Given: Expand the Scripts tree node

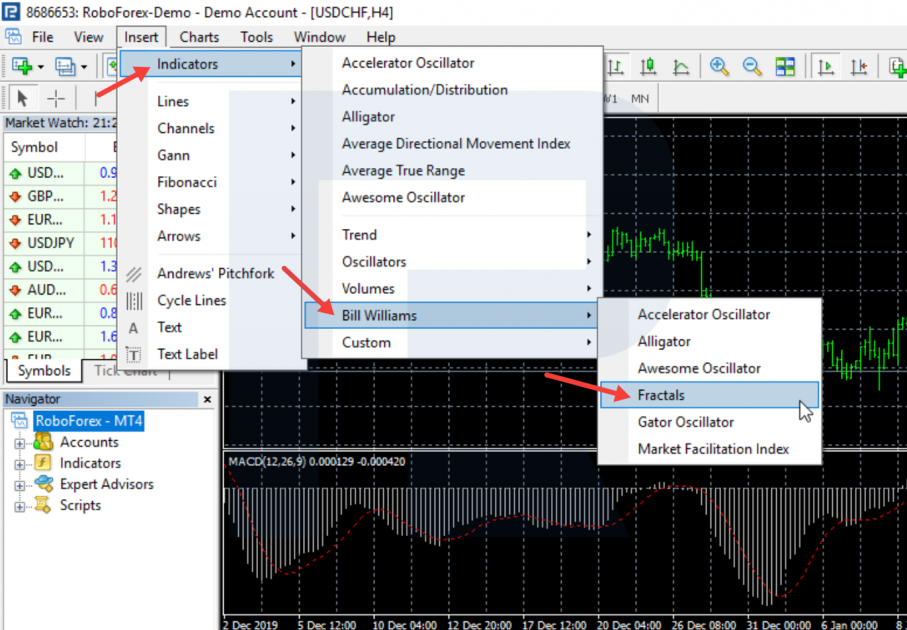Looking at the screenshot, I should [x=20, y=507].
